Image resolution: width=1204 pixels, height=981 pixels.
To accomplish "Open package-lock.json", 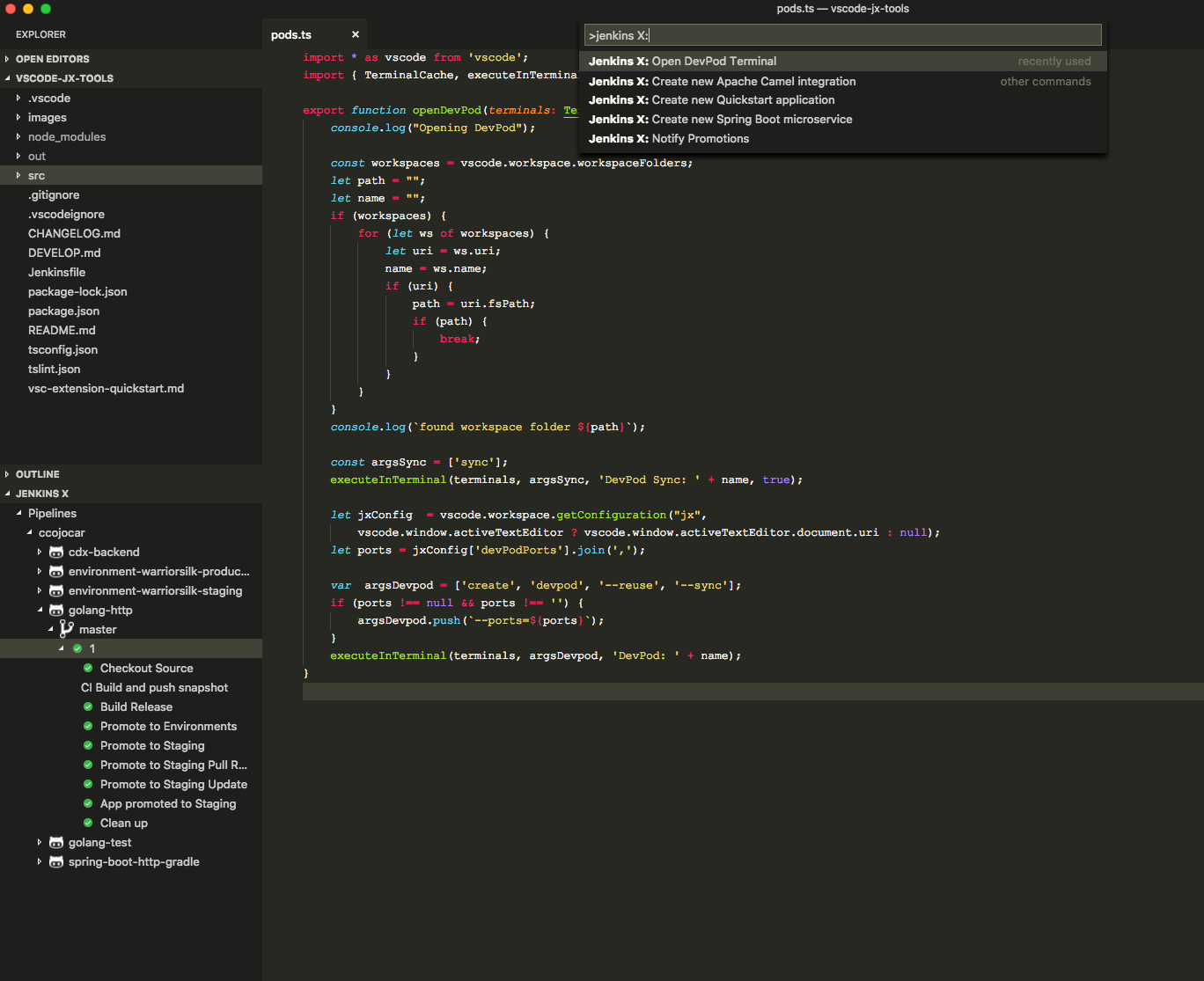I will 131,291.
